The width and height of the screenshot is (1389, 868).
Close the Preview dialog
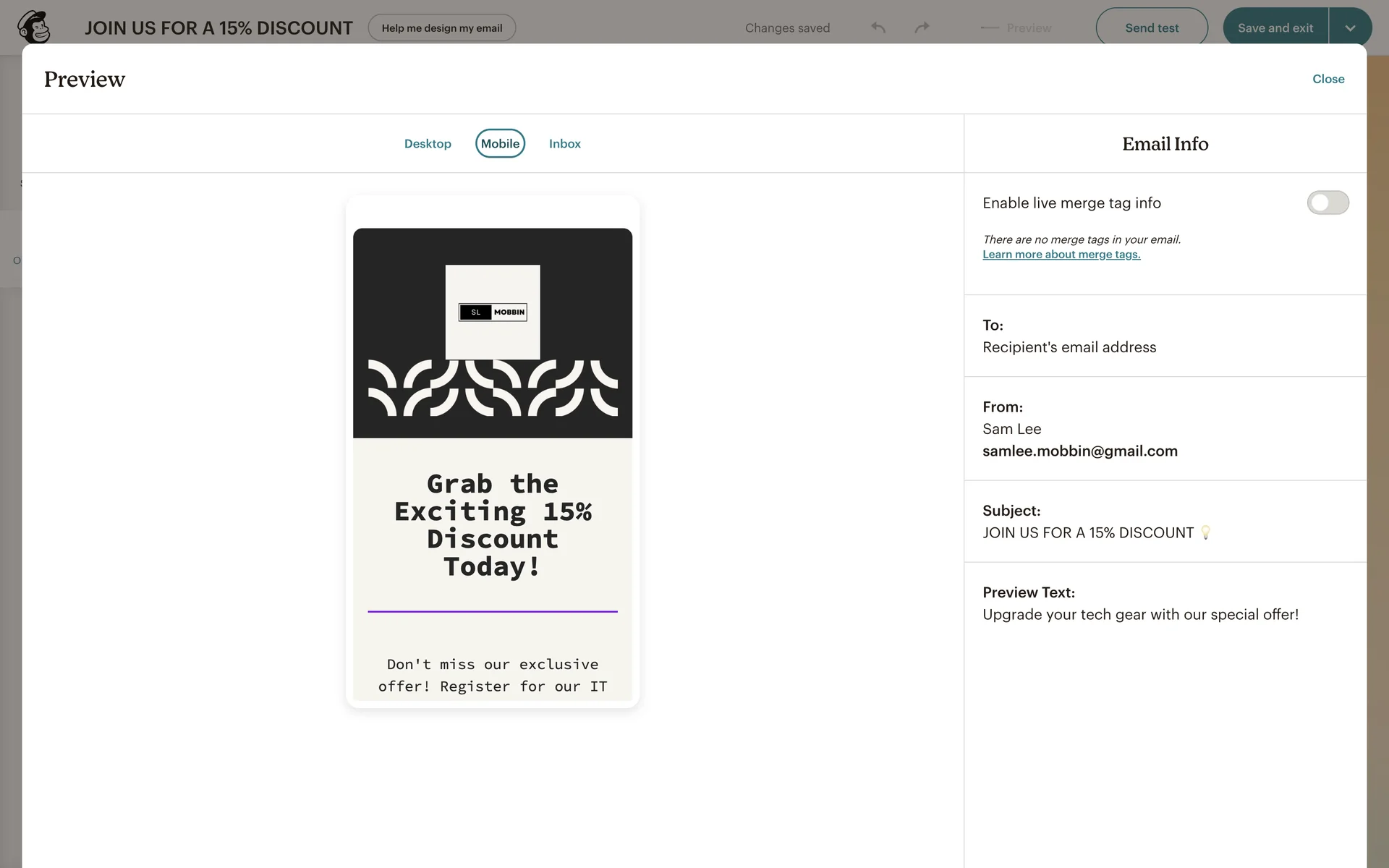1328,79
